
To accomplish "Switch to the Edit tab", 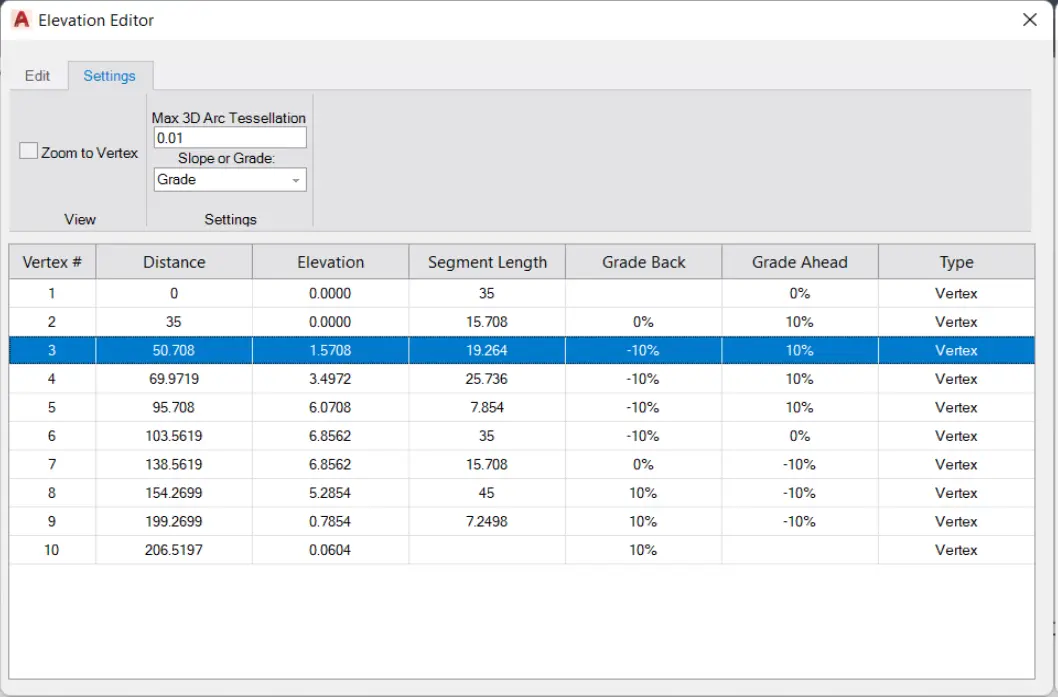I will 38,76.
